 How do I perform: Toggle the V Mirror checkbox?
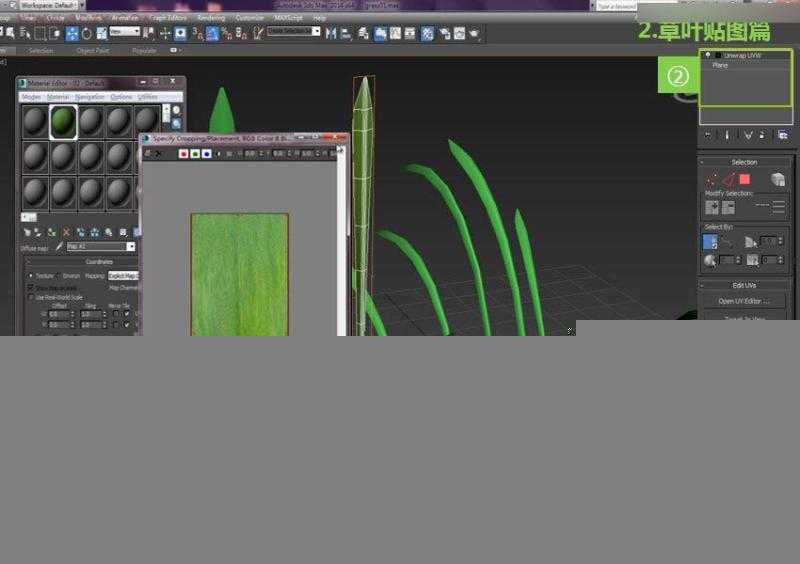tap(116, 325)
